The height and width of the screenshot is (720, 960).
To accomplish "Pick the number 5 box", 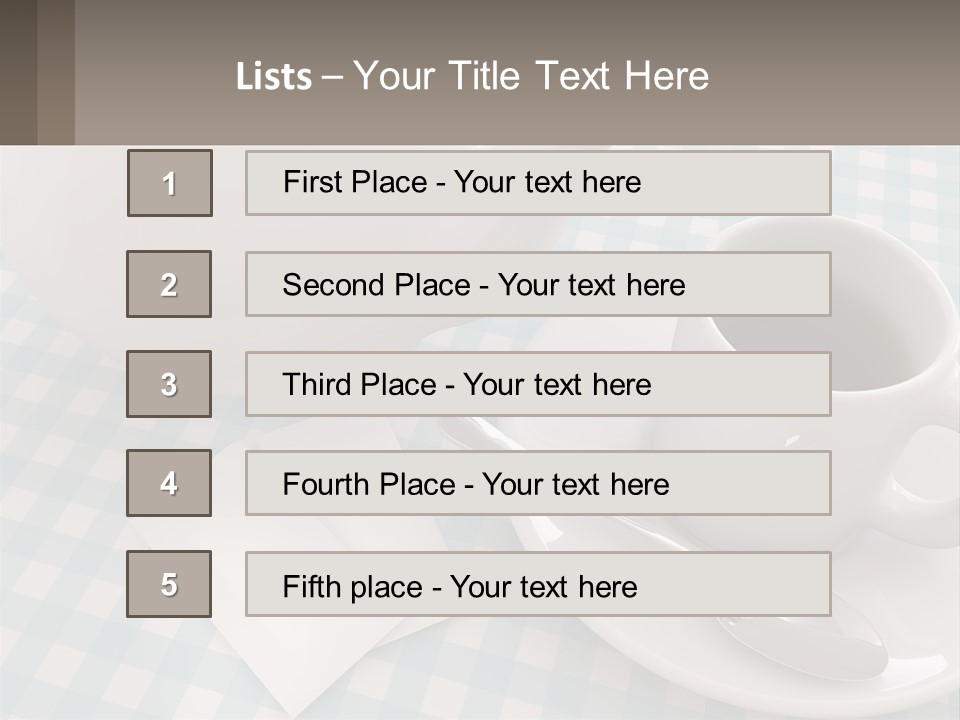I will tap(169, 584).
